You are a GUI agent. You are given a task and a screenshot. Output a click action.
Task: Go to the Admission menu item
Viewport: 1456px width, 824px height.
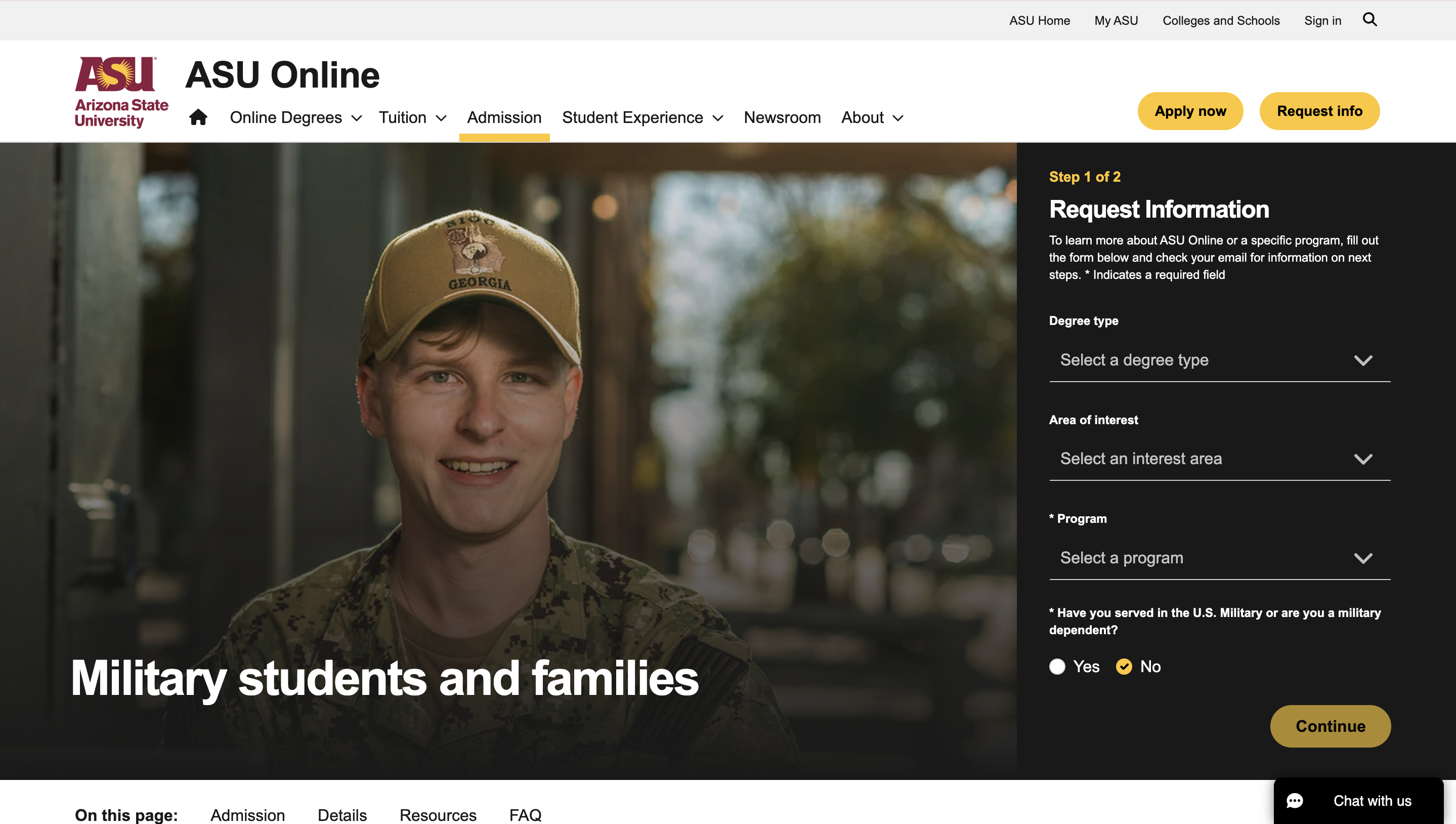[504, 118]
